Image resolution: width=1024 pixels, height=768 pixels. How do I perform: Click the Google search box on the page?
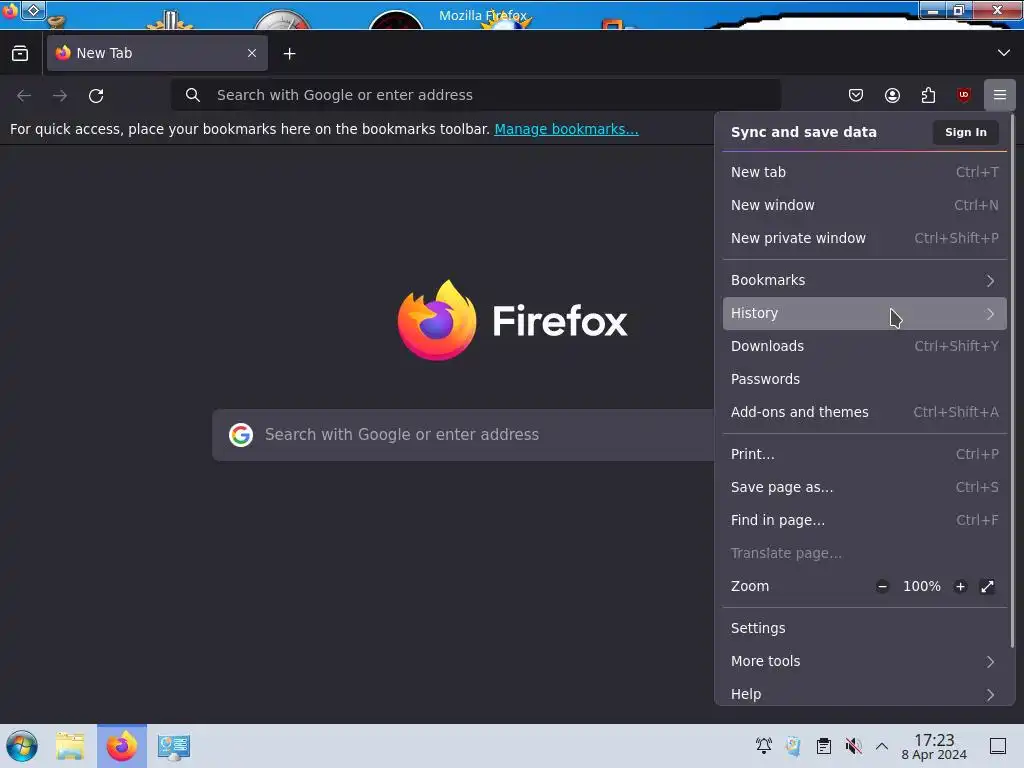(x=464, y=435)
